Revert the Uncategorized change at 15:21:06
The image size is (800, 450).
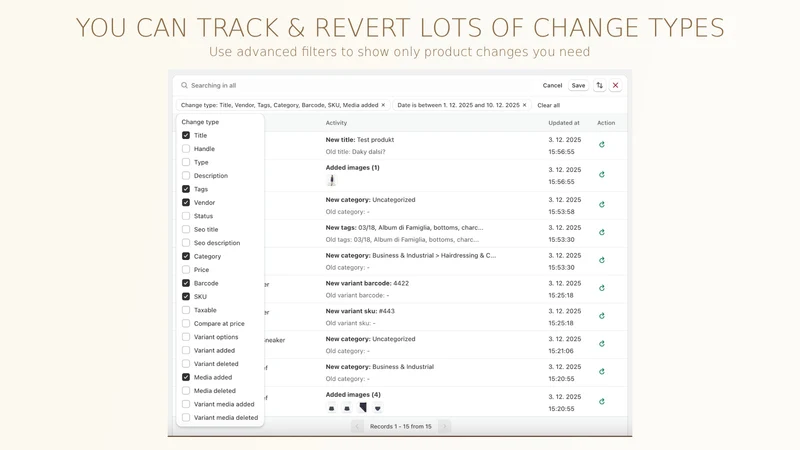(x=602, y=344)
